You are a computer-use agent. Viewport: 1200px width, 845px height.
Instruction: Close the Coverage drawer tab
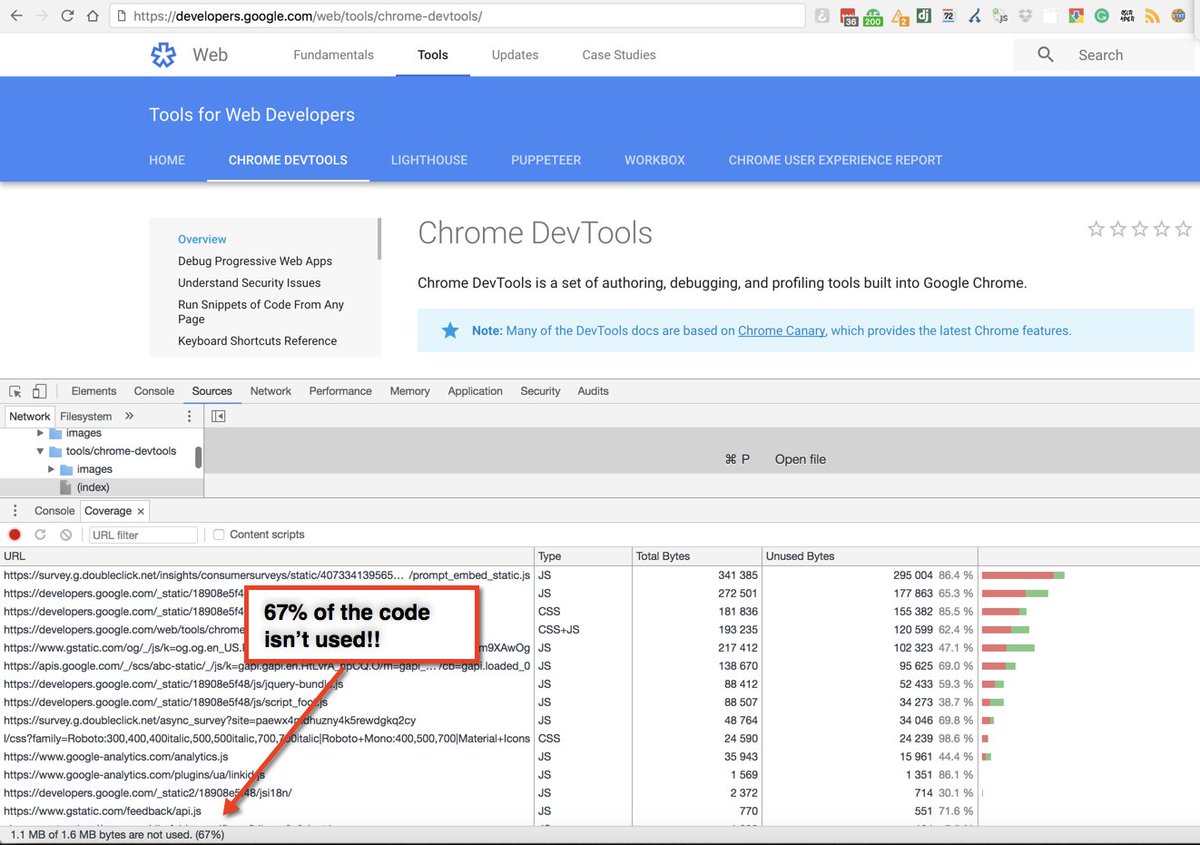141,511
